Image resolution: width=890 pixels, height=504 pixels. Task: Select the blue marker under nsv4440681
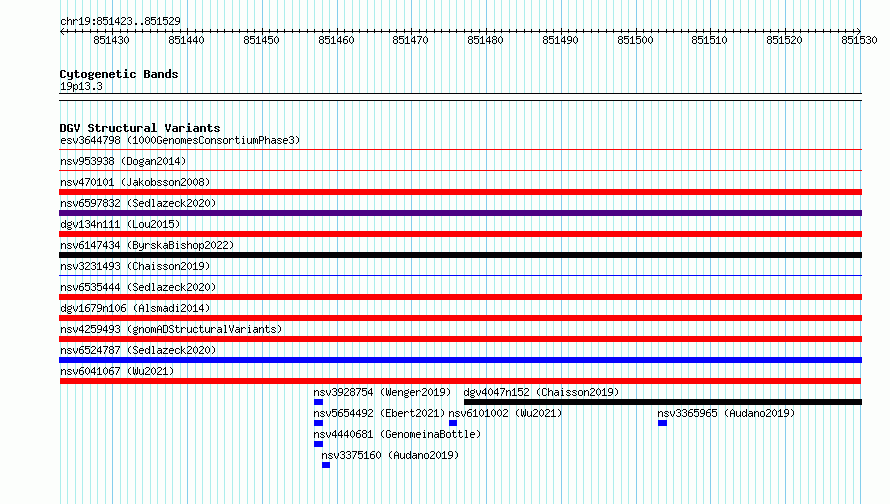click(x=318, y=444)
